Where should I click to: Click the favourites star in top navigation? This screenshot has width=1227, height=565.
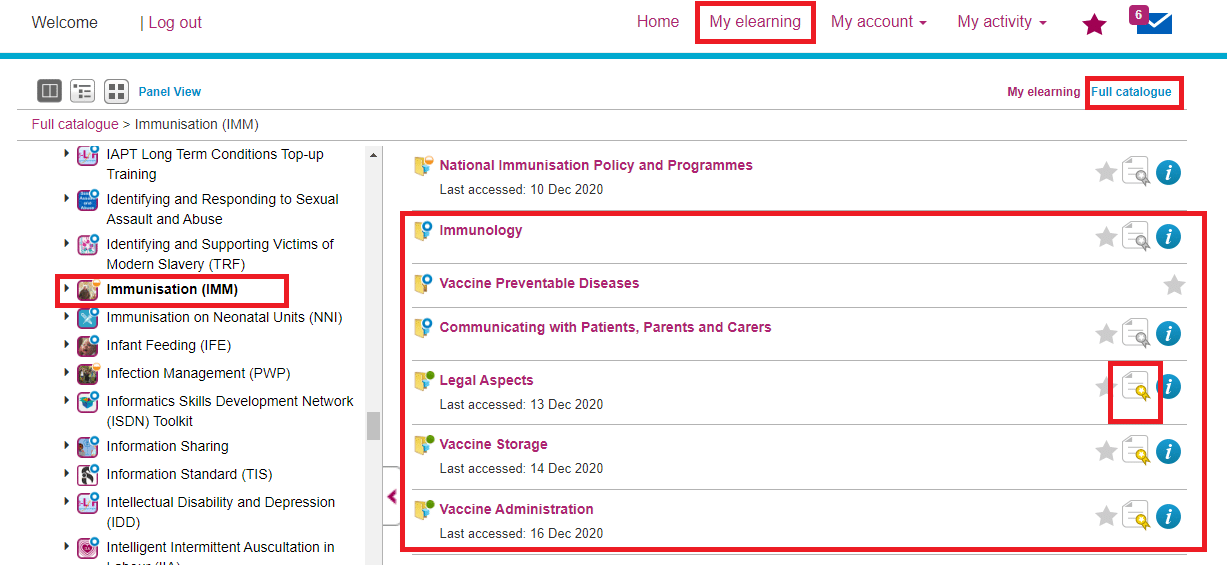(1095, 24)
